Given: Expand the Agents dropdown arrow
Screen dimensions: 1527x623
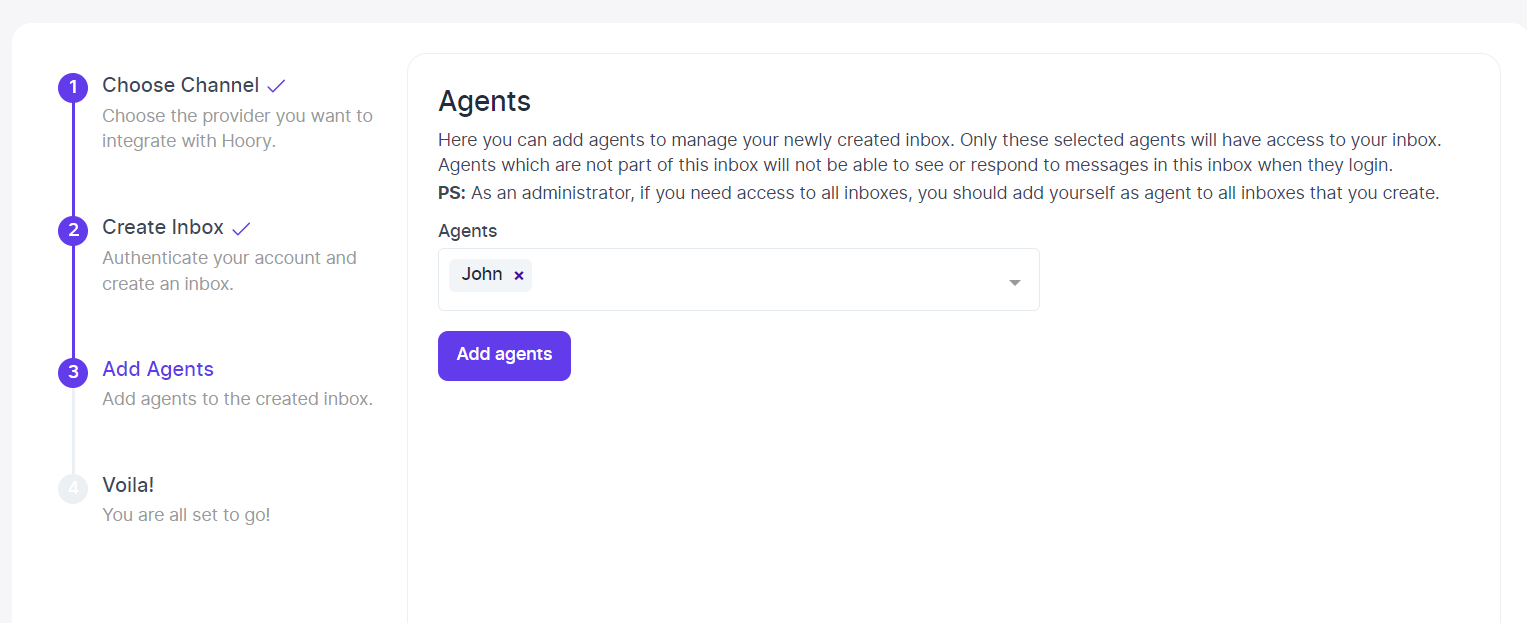Looking at the screenshot, I should pyautogui.click(x=1015, y=282).
